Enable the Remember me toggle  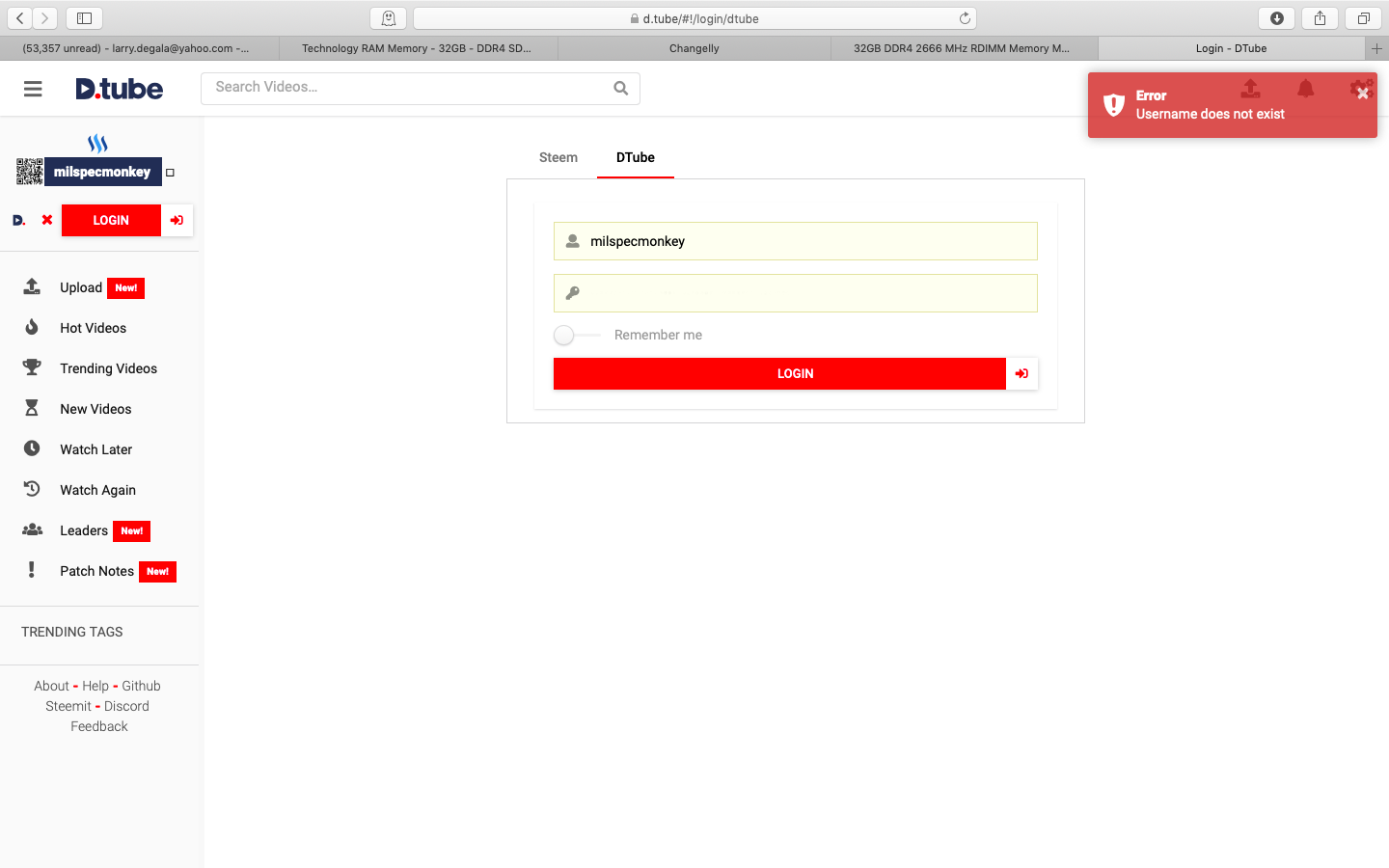click(576, 335)
